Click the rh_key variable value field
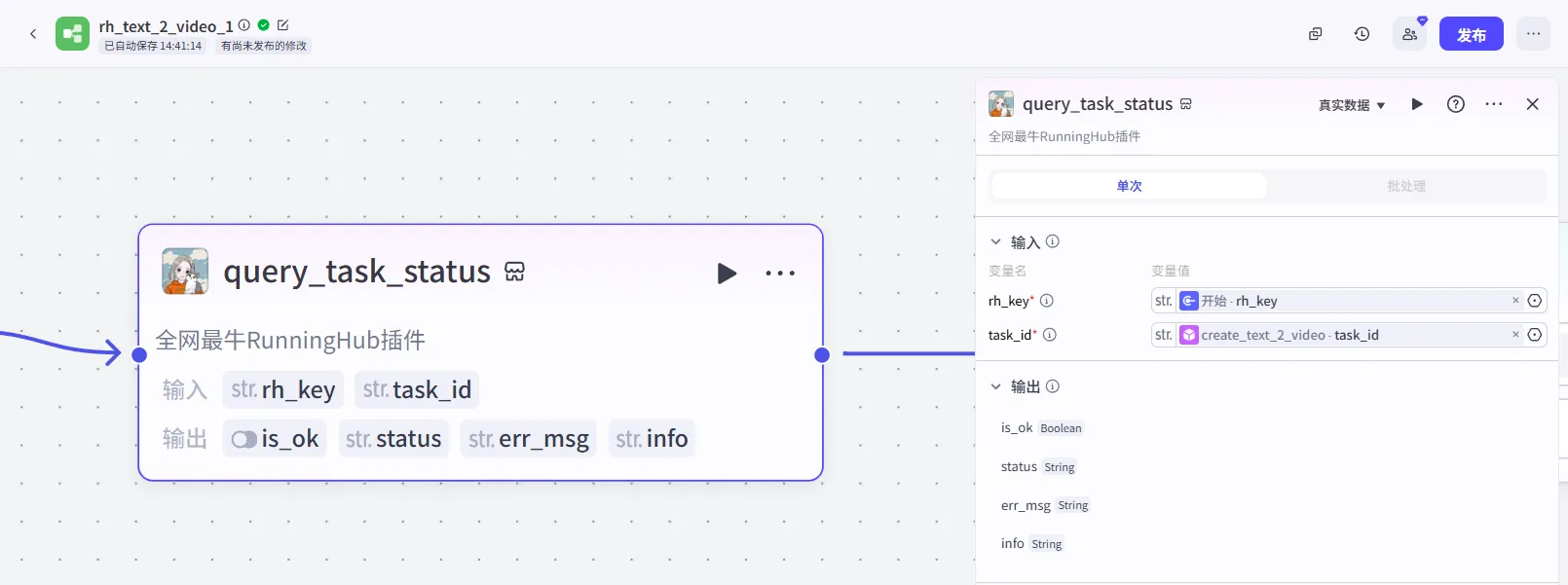The width and height of the screenshot is (1568, 585). (1348, 301)
